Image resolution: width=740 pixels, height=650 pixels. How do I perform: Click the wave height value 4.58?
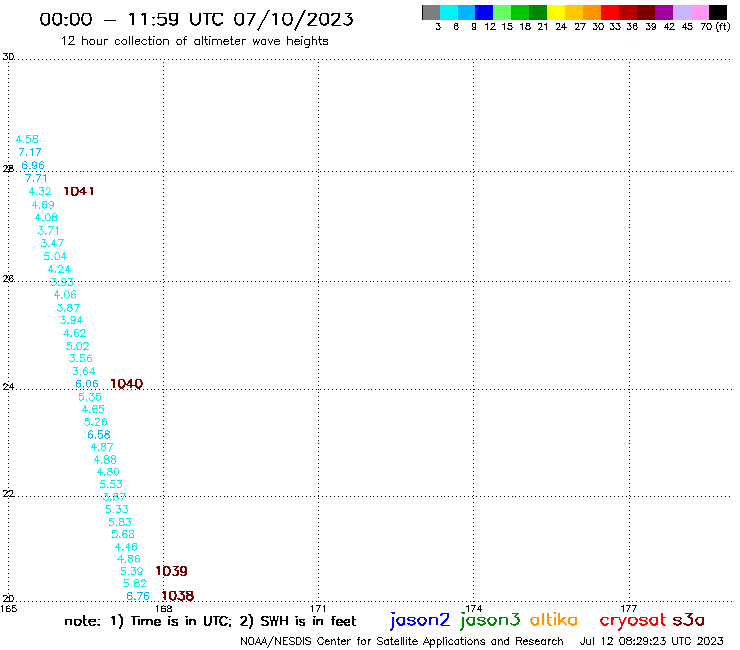pyautogui.click(x=27, y=139)
